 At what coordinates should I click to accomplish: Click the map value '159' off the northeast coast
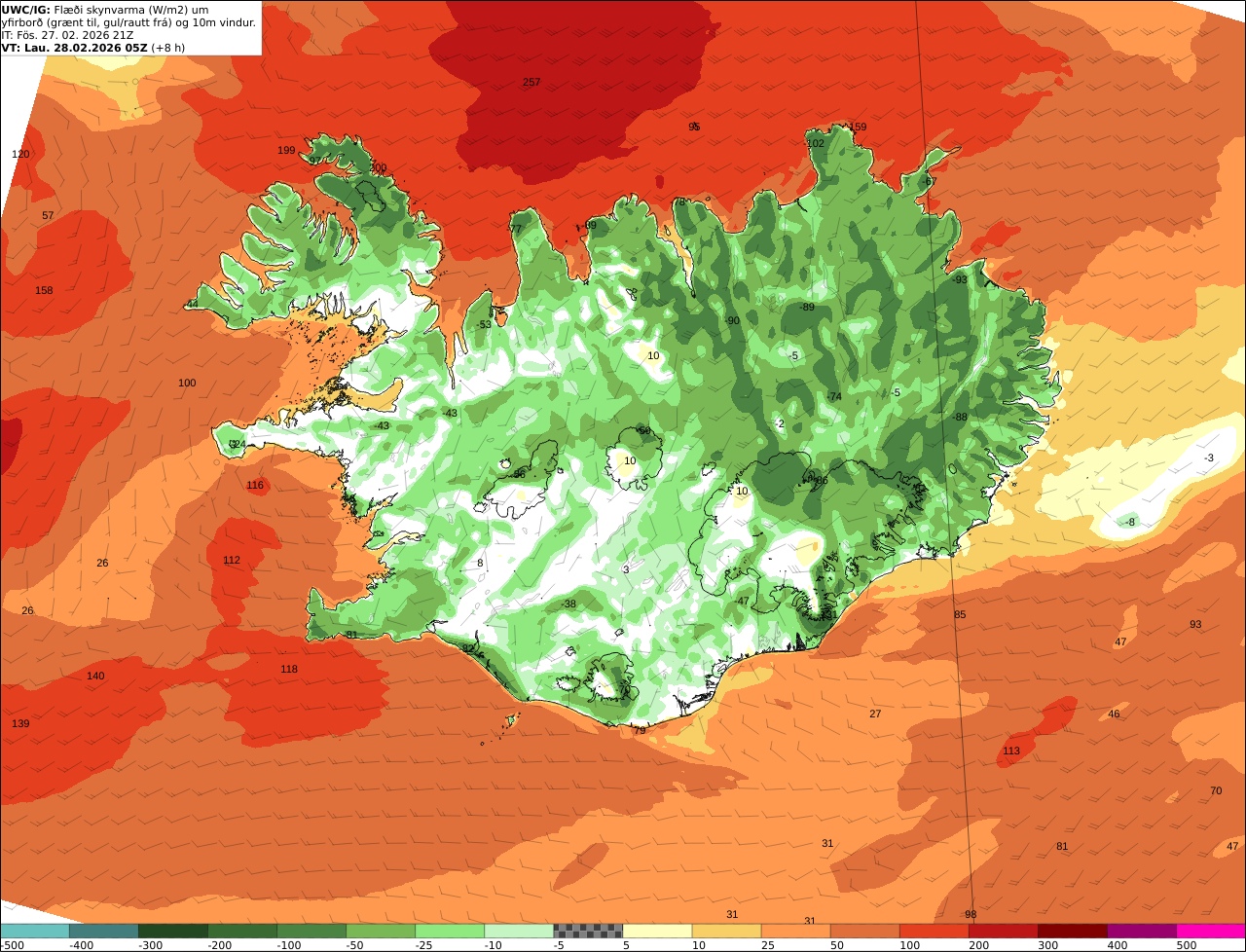pos(858,127)
